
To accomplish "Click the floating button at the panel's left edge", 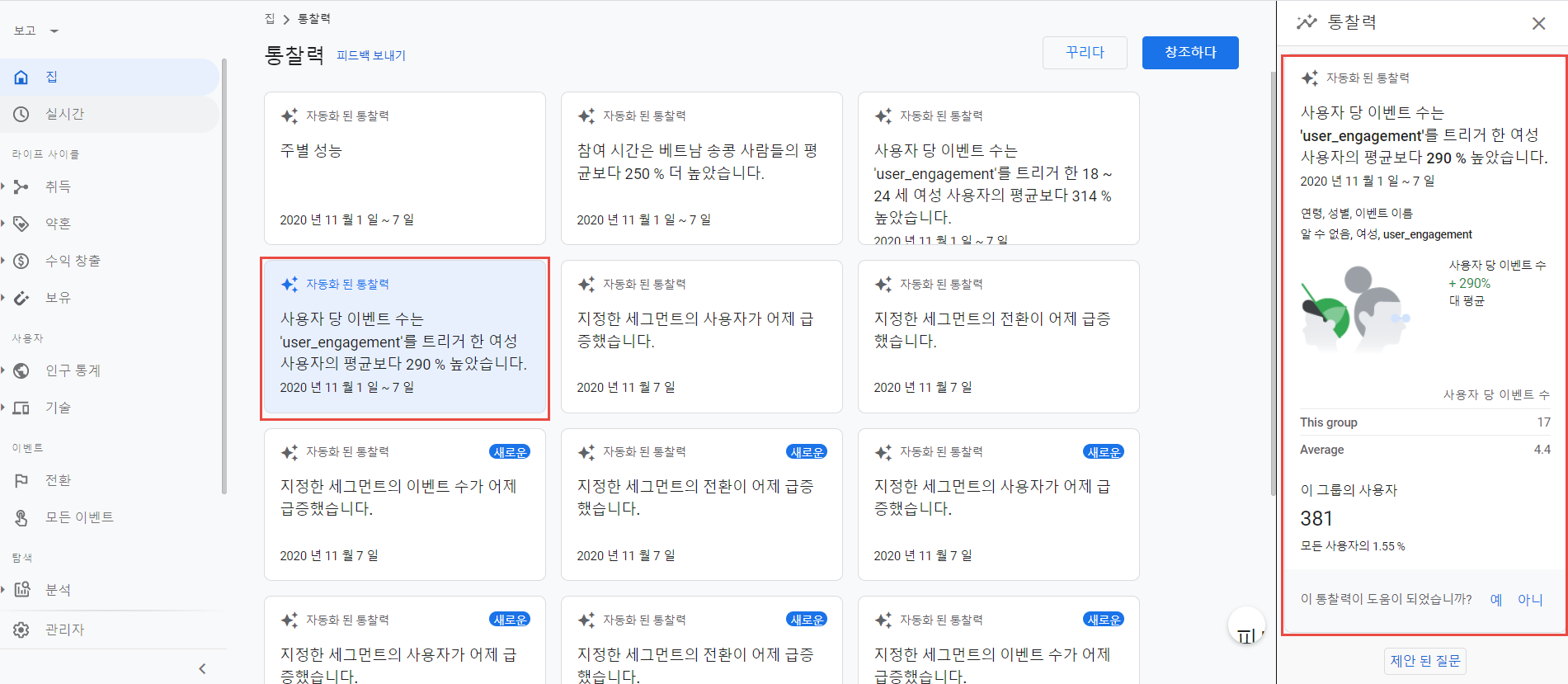I will point(1245,625).
